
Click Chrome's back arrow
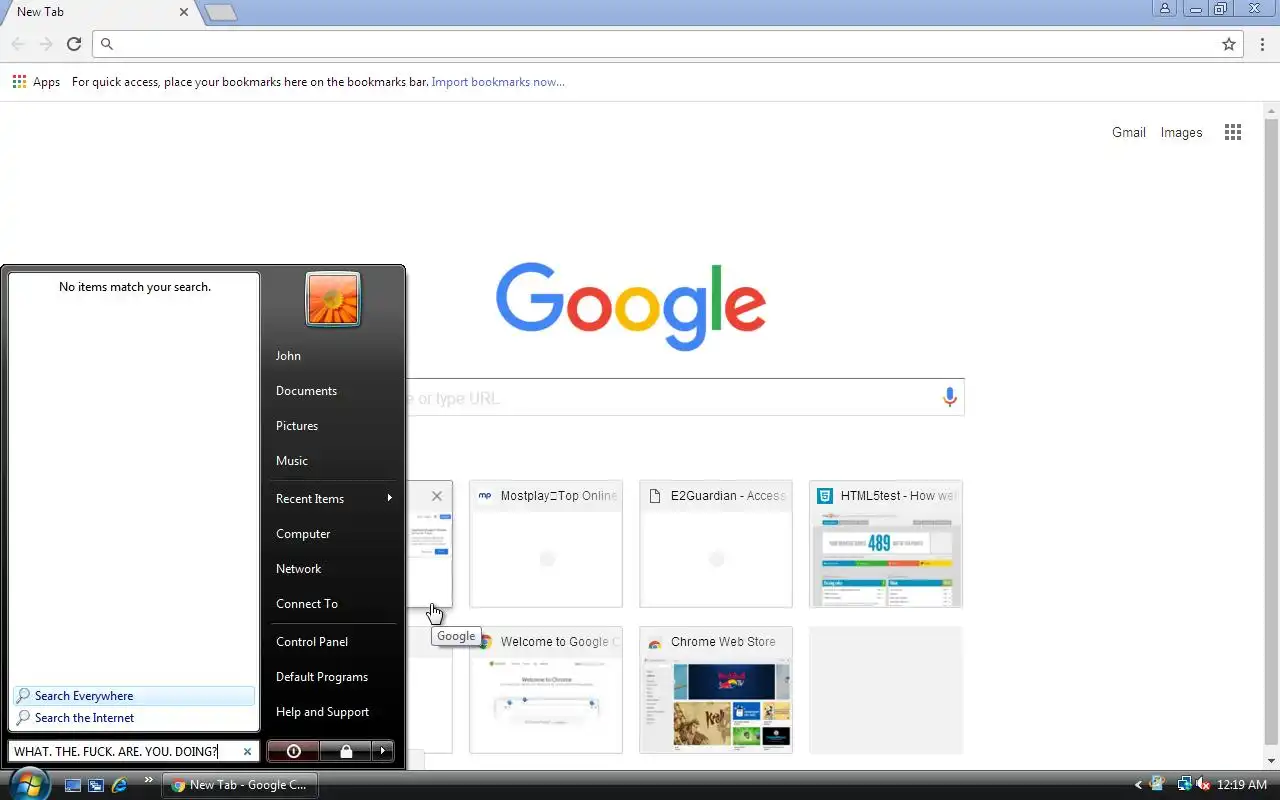(x=17, y=44)
